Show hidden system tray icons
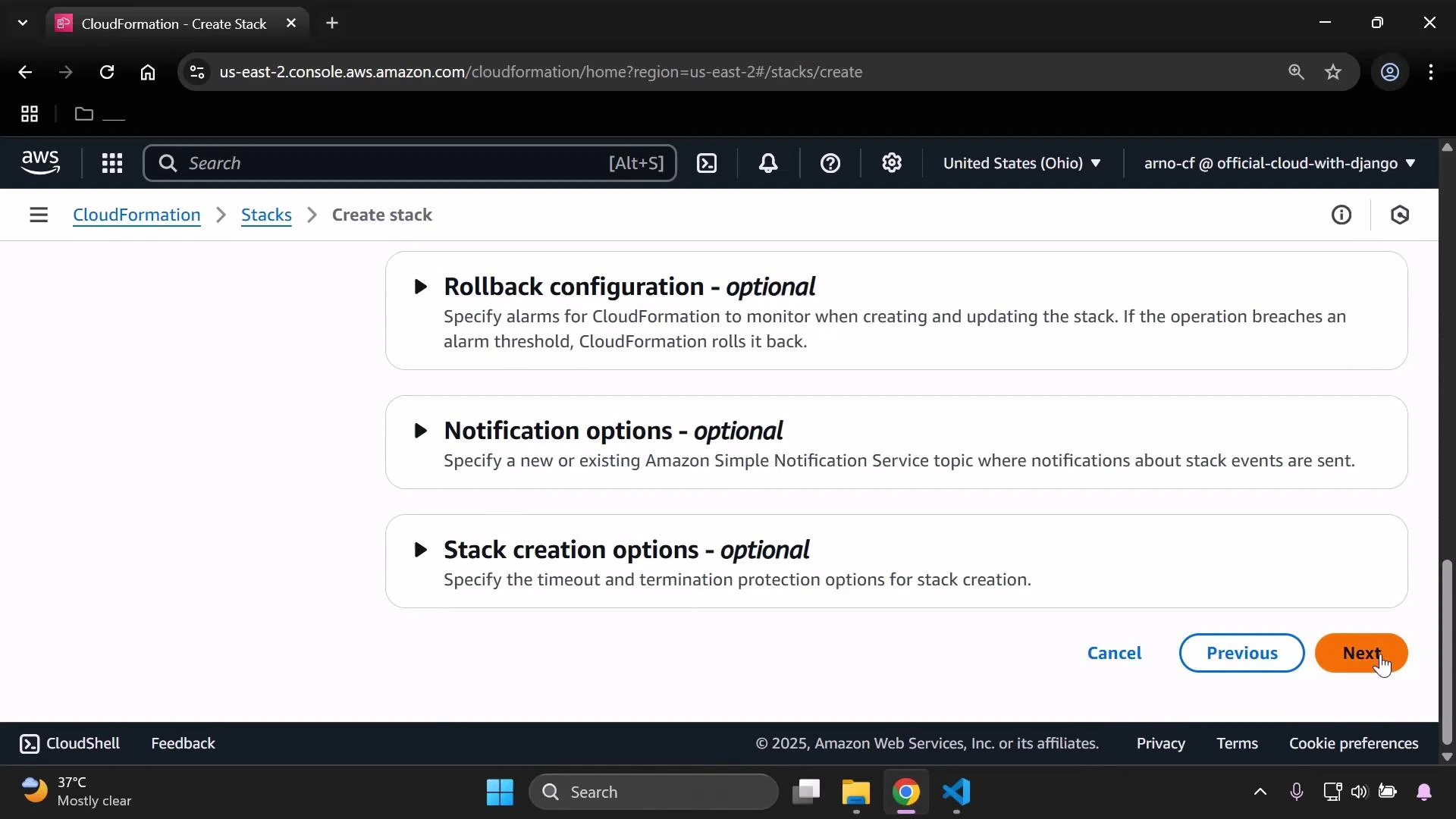 tap(1260, 792)
